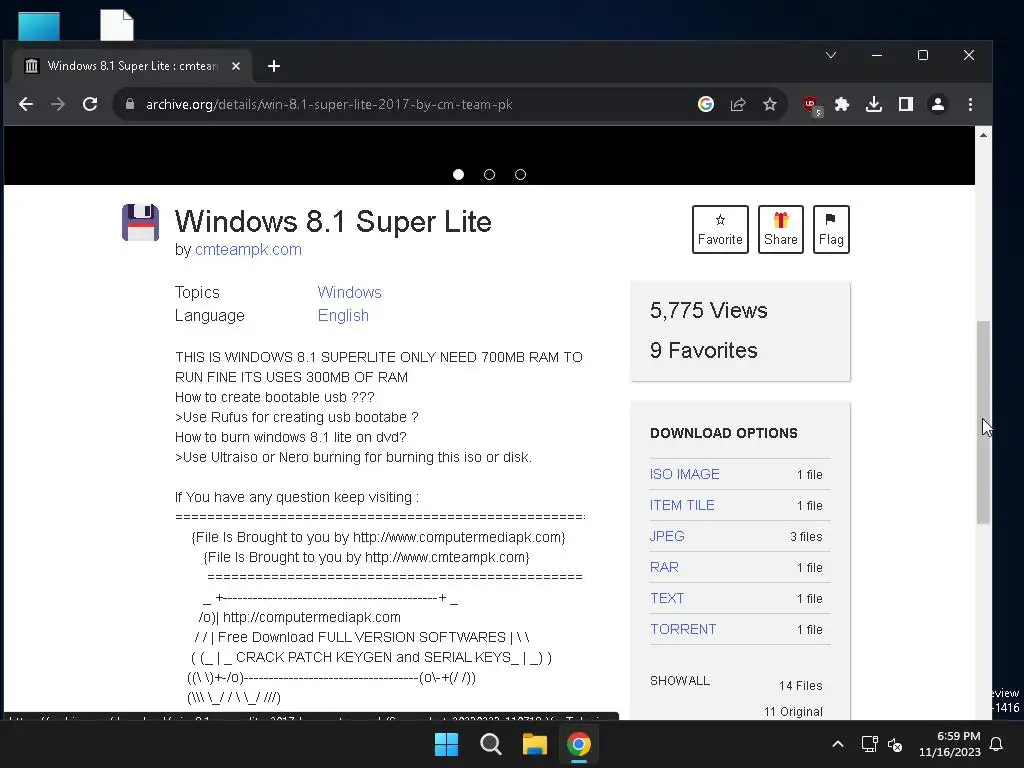This screenshot has width=1024, height=768.
Task: Open a new browser tab
Action: pos(274,66)
